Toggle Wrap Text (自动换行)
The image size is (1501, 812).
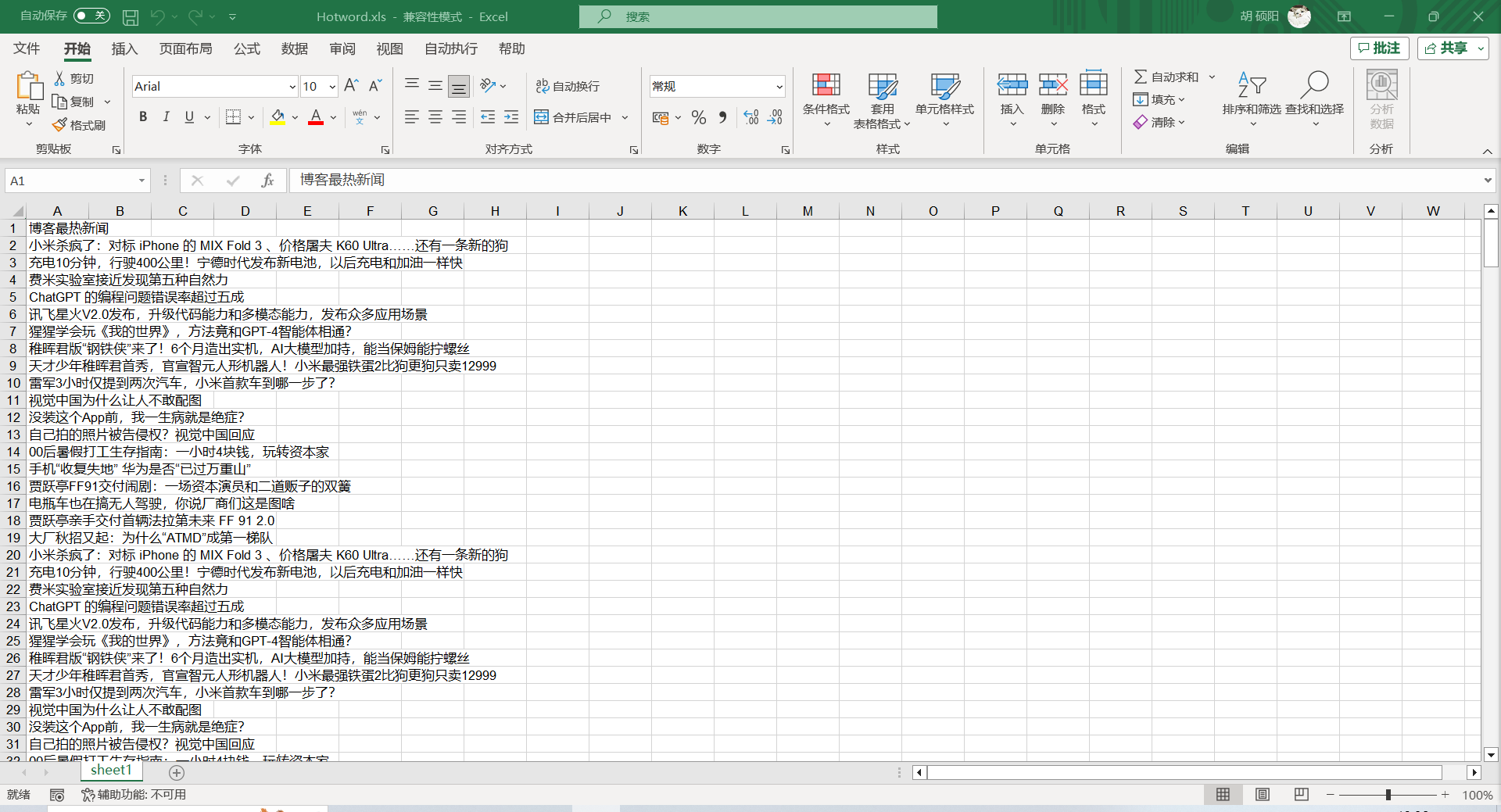coord(568,86)
